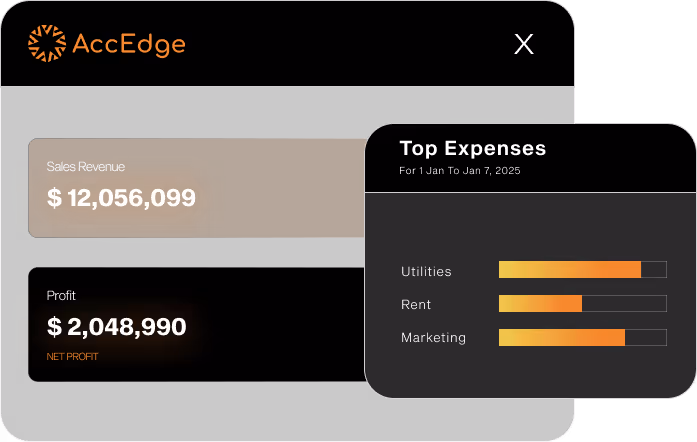Screen dimensions: 697x442
Task: Select the Sales Revenue card label
Action: (x=86, y=167)
